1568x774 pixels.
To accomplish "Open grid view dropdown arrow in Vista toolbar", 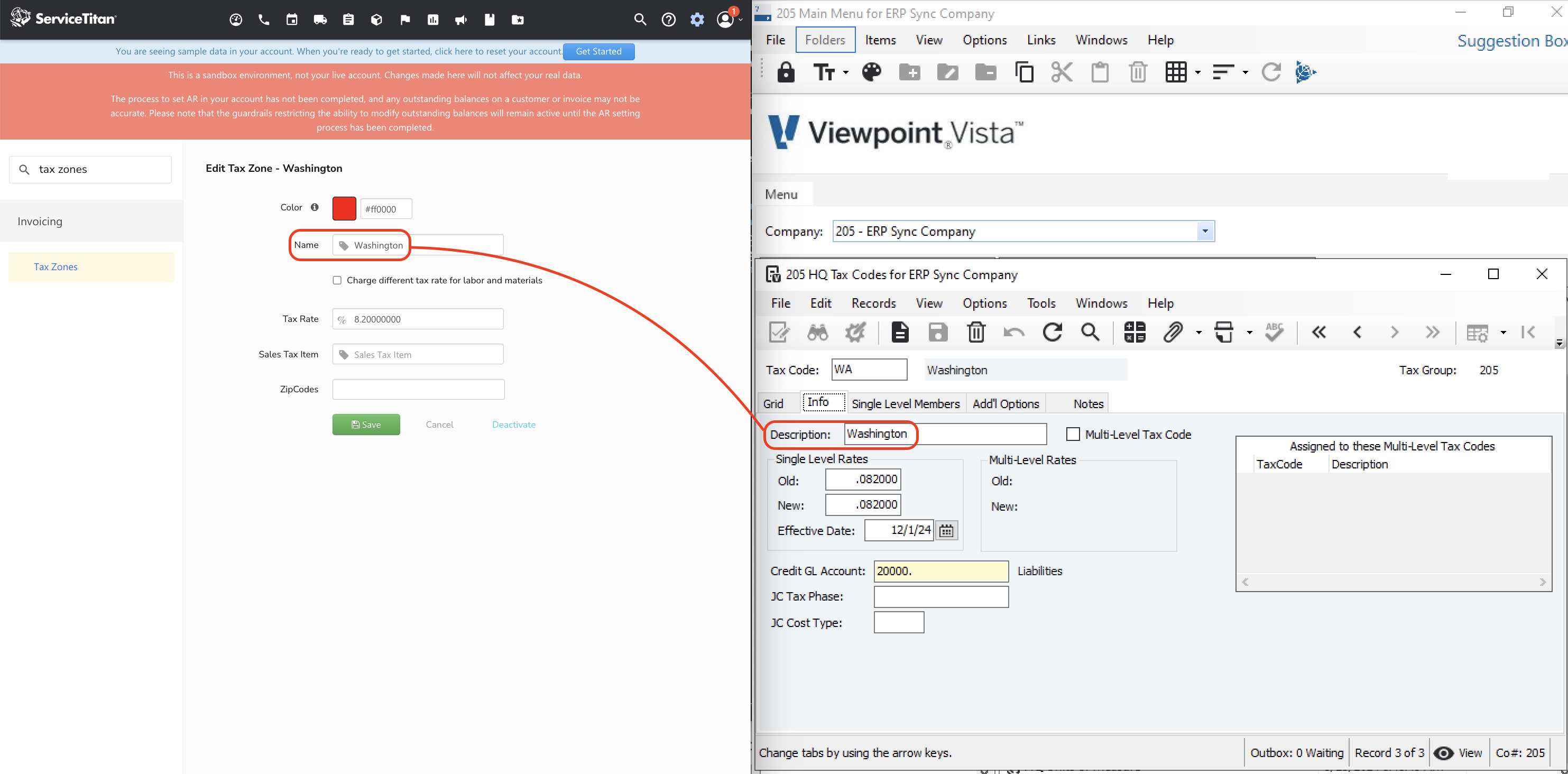I will pyautogui.click(x=1198, y=72).
